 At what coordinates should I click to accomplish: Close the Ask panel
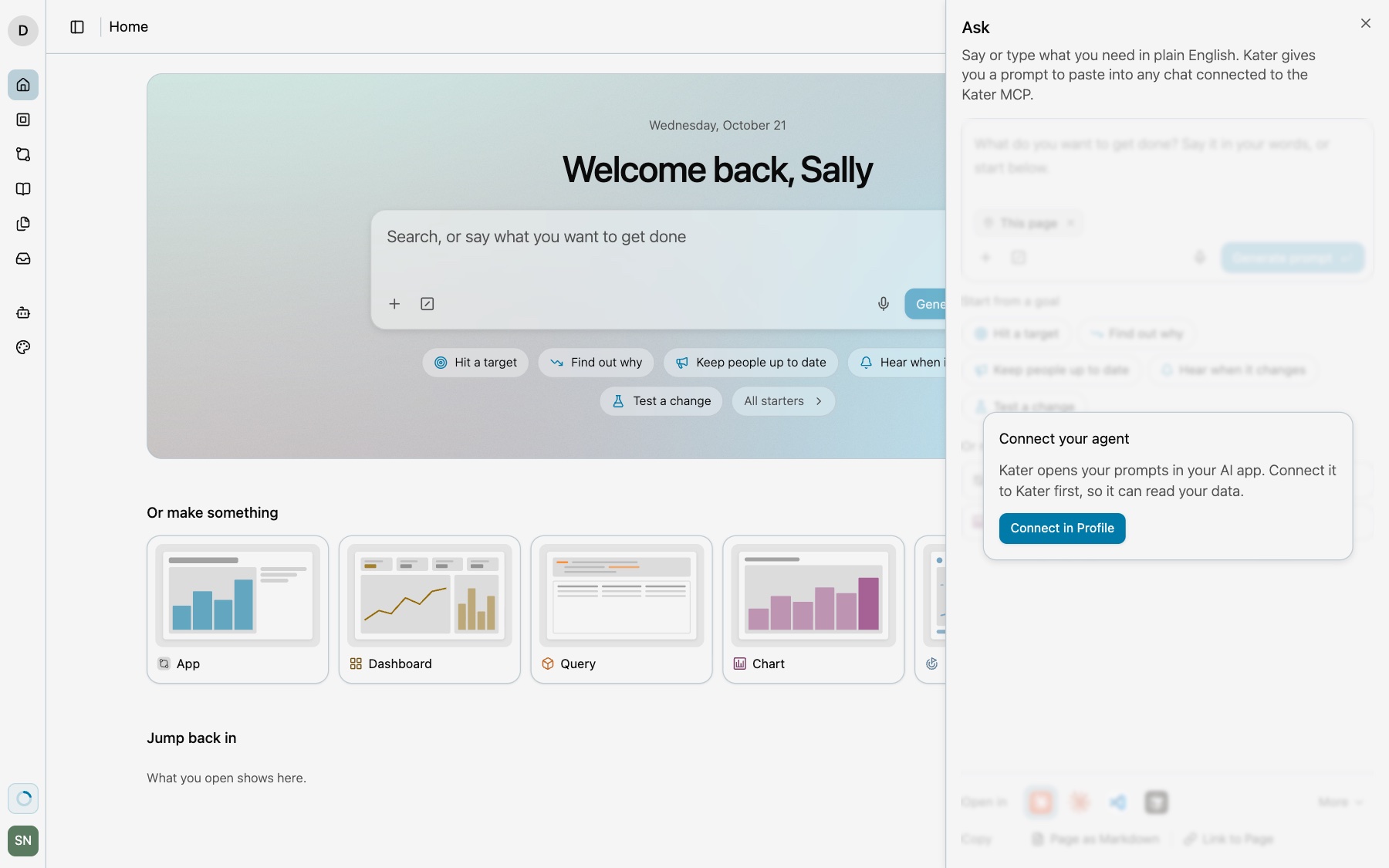tap(1366, 23)
